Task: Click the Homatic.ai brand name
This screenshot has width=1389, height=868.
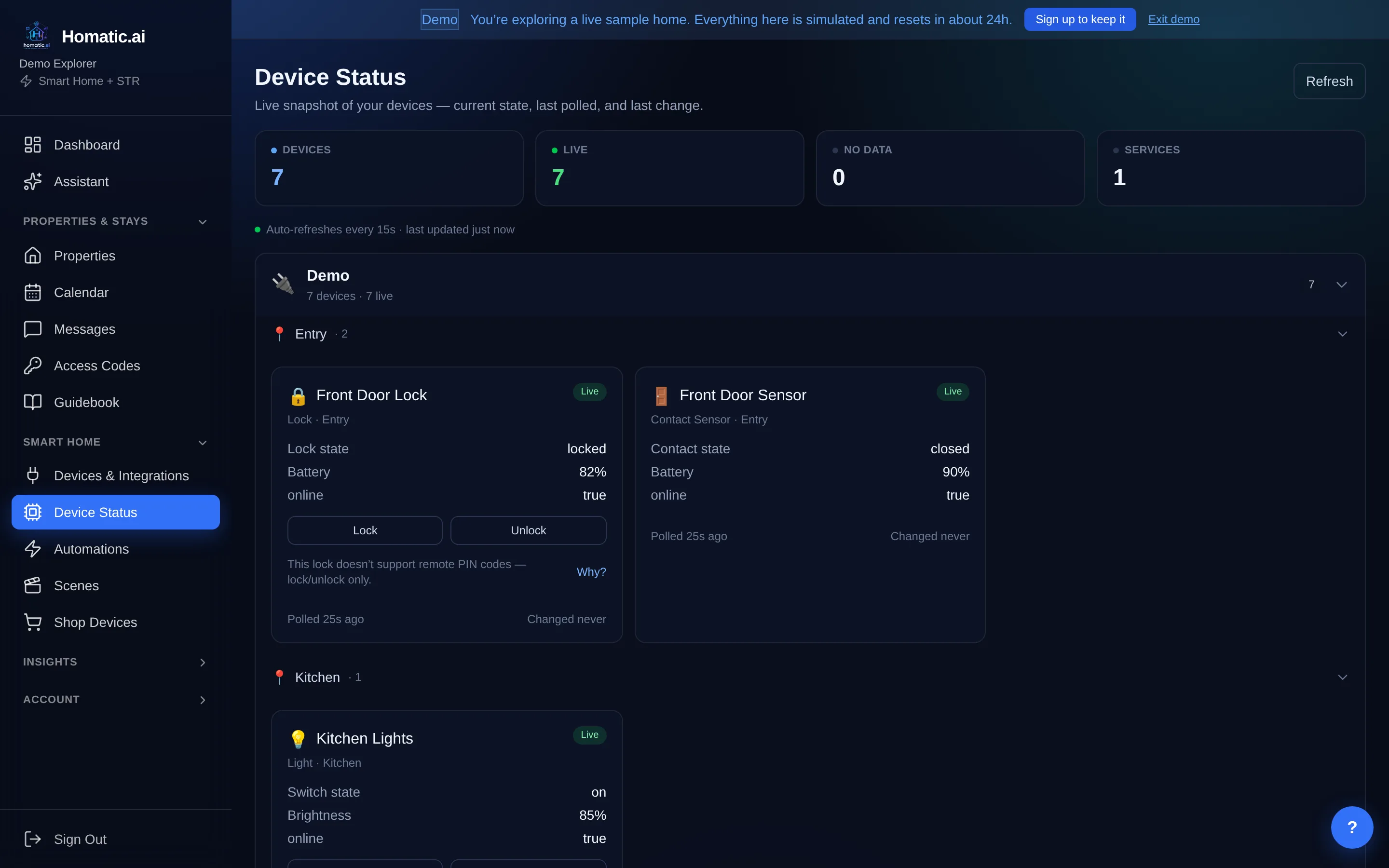Action: (103, 36)
